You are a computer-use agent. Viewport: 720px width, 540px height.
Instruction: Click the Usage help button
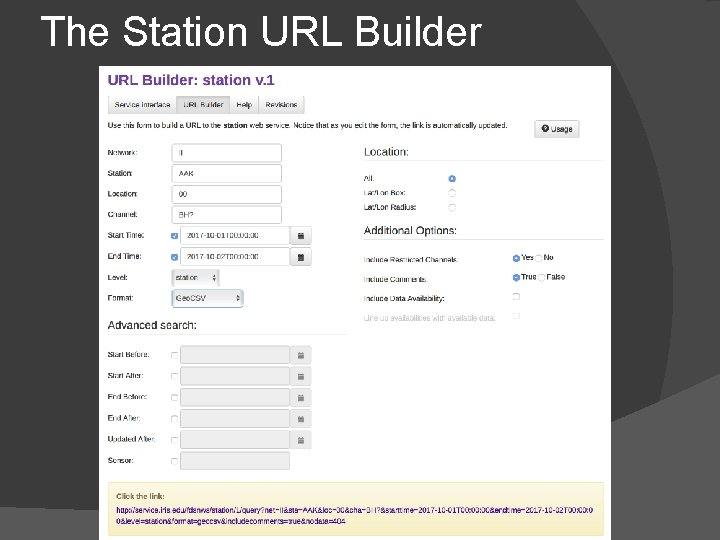click(557, 129)
